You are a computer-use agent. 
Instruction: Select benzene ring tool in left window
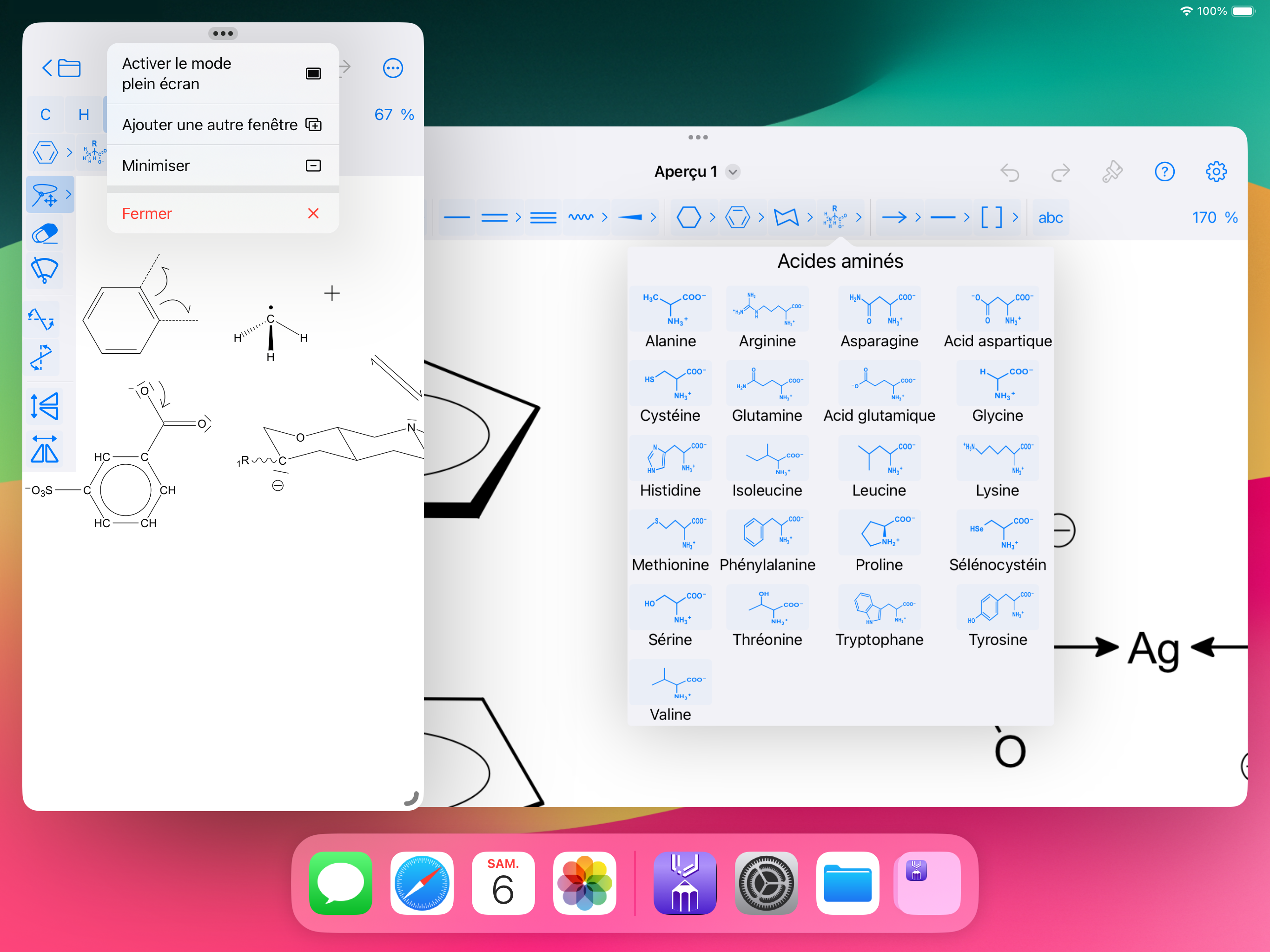click(x=46, y=153)
